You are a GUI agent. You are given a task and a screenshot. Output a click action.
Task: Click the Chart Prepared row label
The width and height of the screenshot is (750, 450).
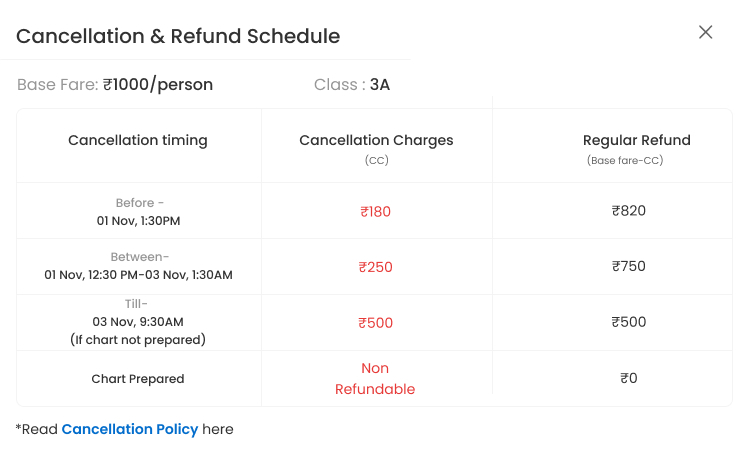(138, 379)
